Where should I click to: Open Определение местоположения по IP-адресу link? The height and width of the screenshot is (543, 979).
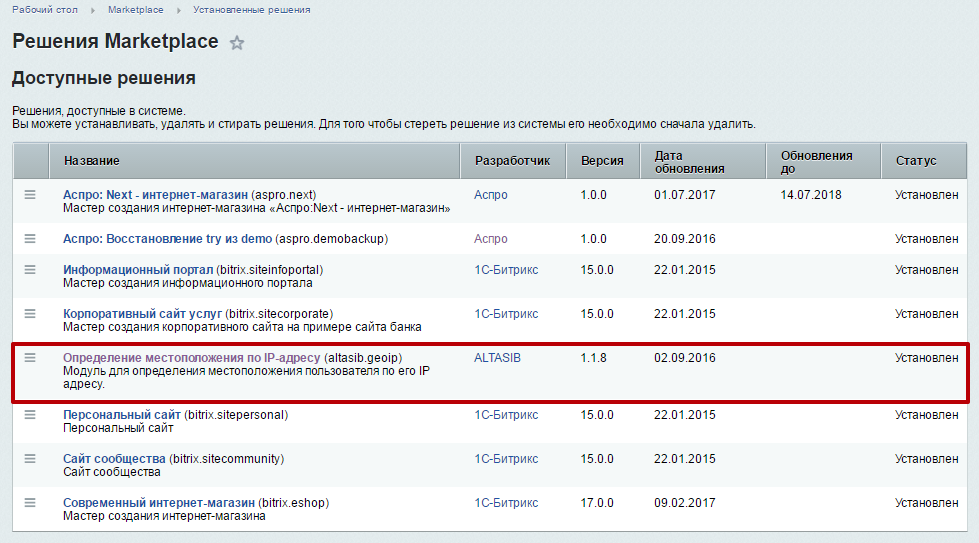click(192, 358)
